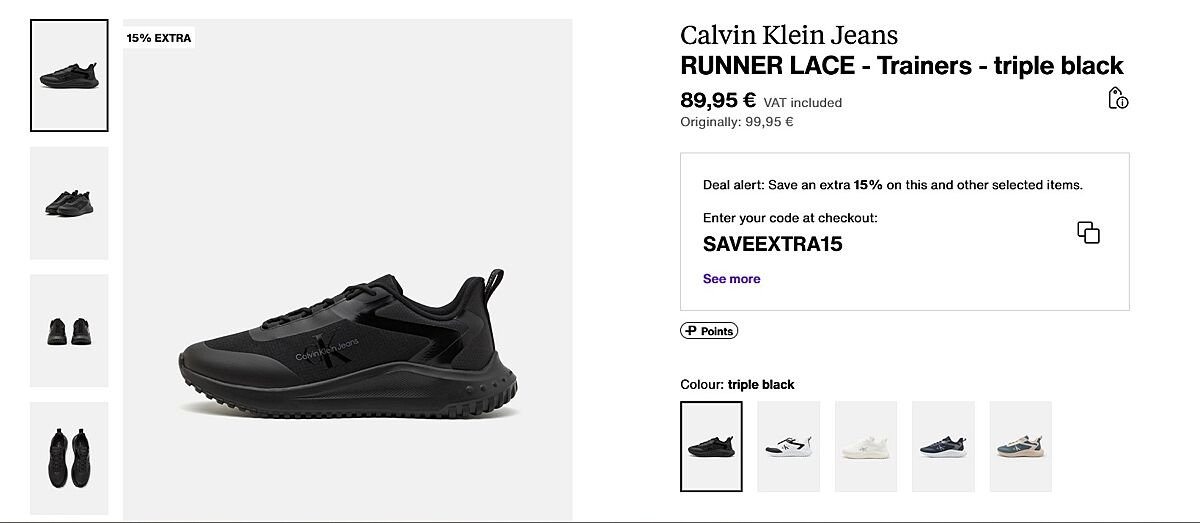
Task: Select the navy blue trainer swatch
Action: coord(943,446)
